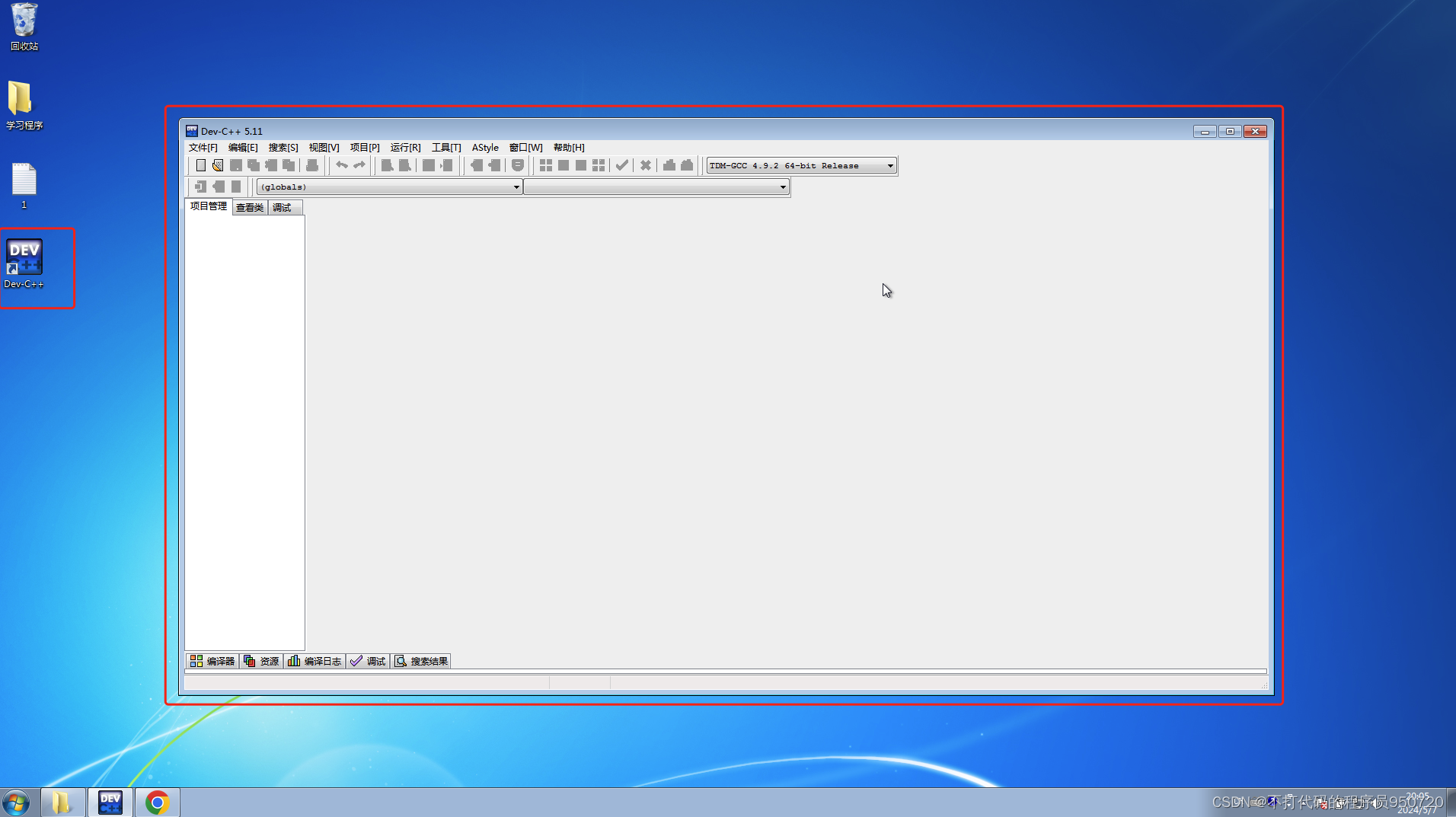Viewport: 1456px width, 817px height.
Task: Click the Rebuild All toolbar icon
Action: pyautogui.click(x=599, y=165)
